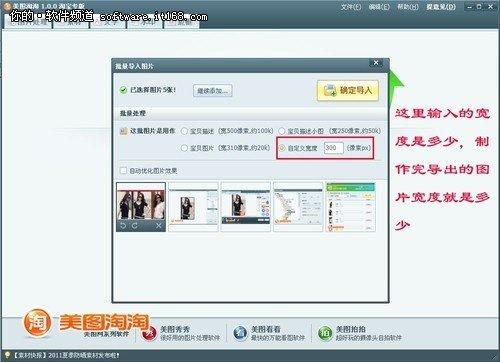The height and width of the screenshot is (362, 500).
Task: Enable 自动优化图片效果 auto optimize checkbox
Action: [x=123, y=171]
